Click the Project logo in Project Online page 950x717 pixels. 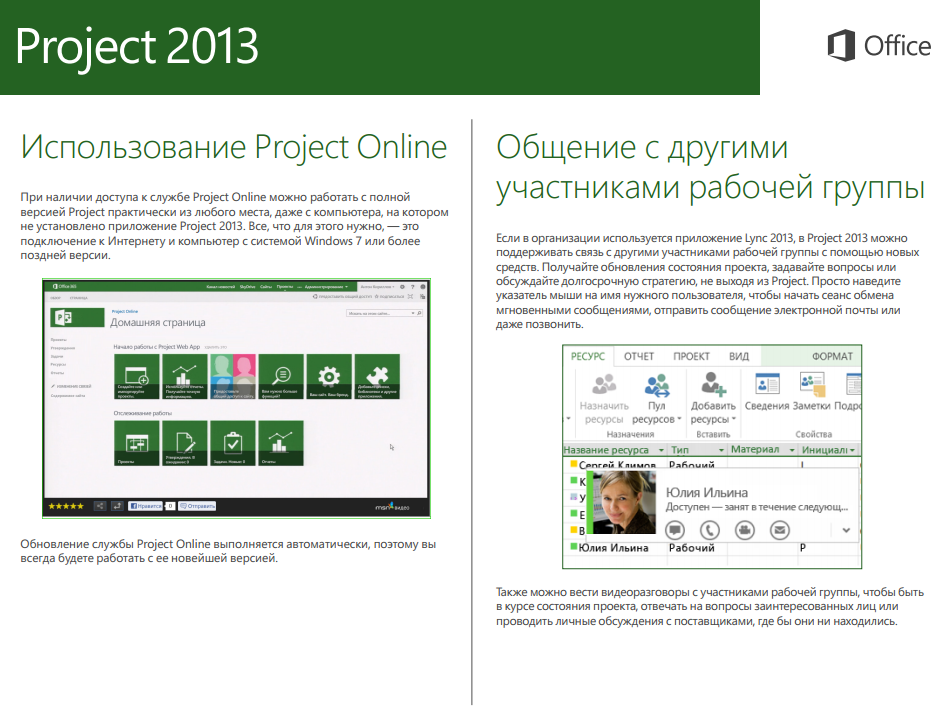point(76,317)
